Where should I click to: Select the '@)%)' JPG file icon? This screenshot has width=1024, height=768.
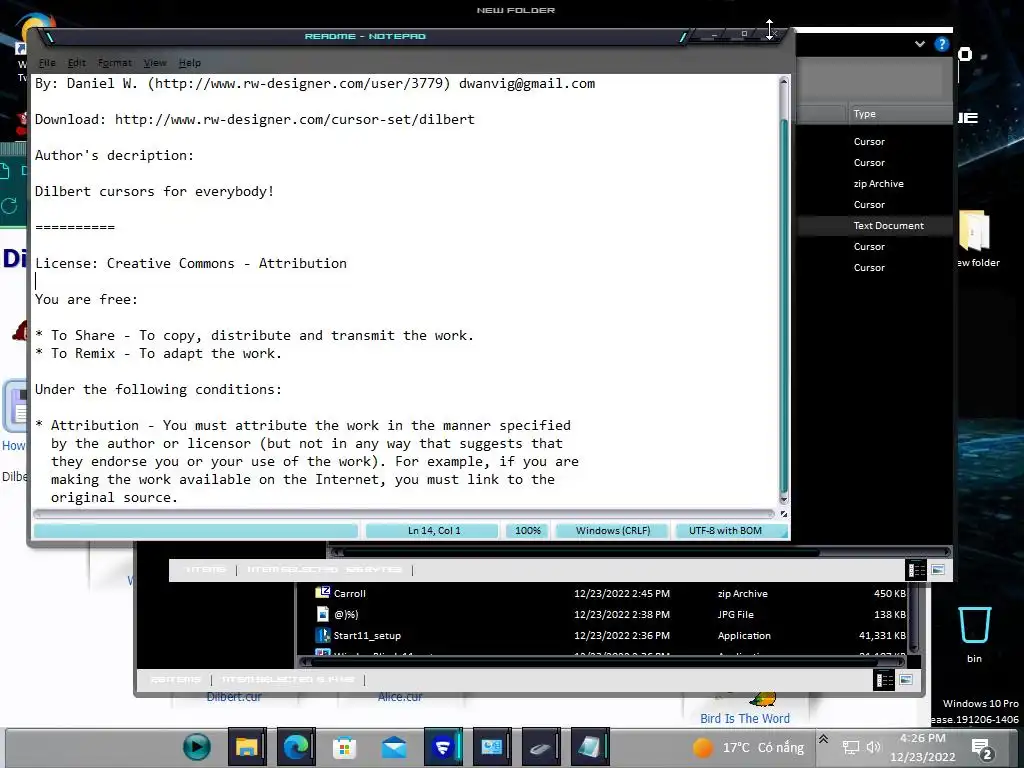(323, 614)
